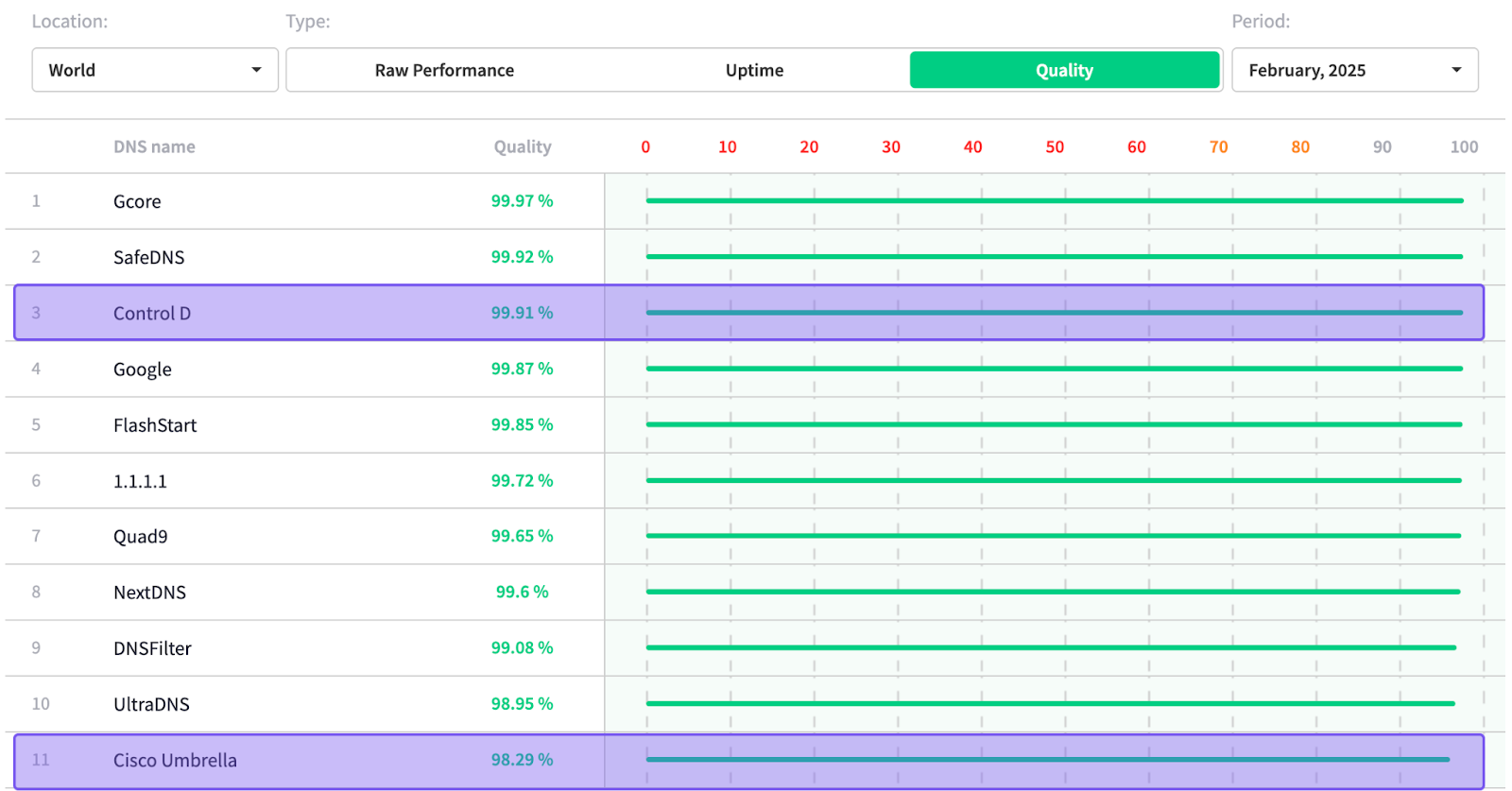Click the FlashStart DNS name
This screenshot has width=1512, height=791.
[155, 425]
